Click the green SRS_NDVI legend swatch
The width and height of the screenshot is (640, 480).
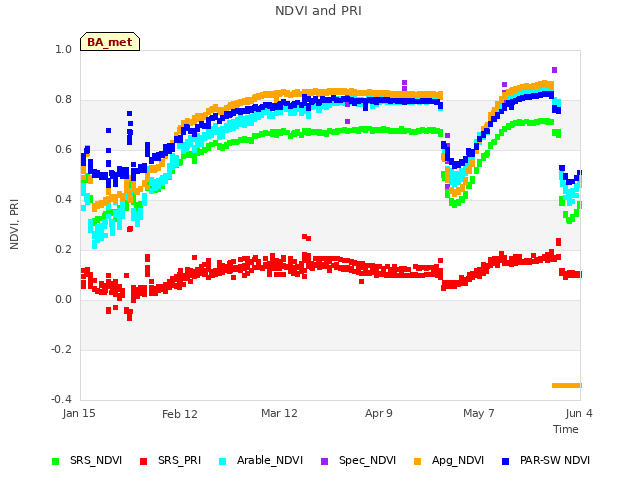56,461
